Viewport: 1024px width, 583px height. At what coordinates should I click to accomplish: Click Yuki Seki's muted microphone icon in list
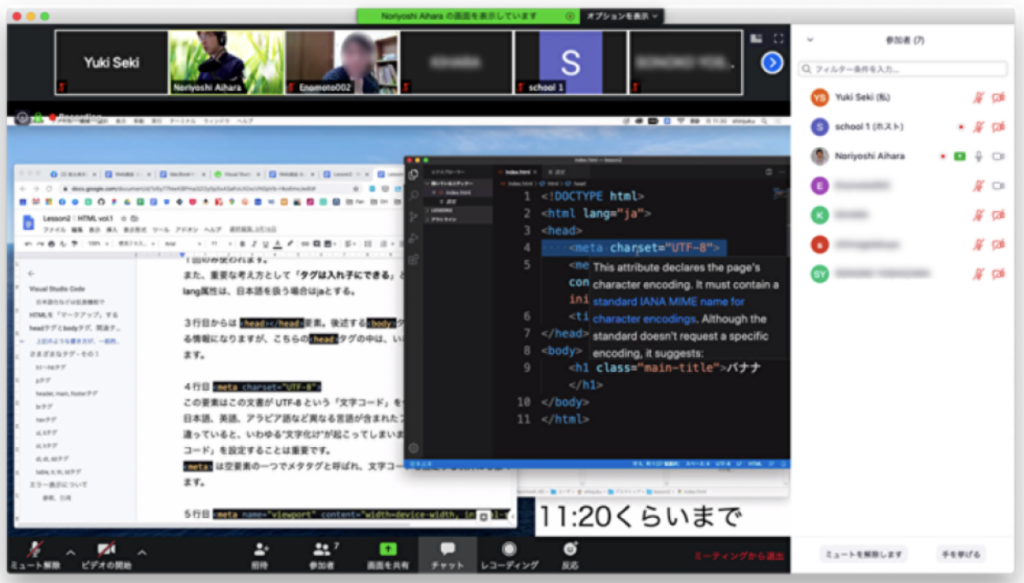point(978,97)
